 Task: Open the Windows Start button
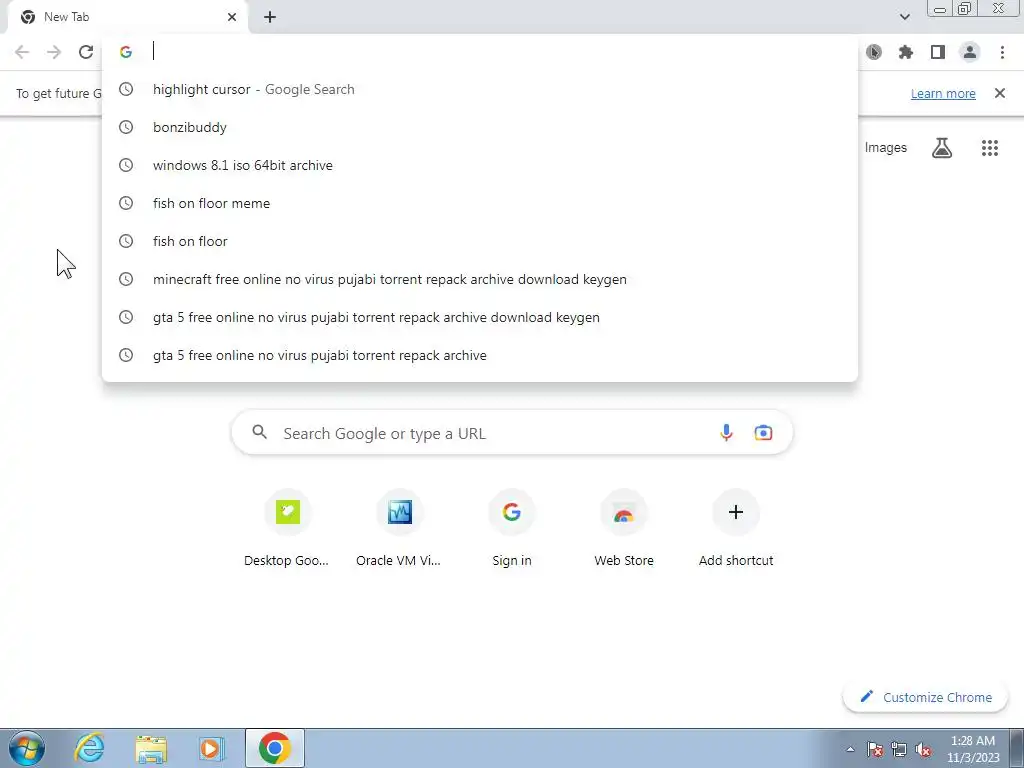tap(27, 748)
